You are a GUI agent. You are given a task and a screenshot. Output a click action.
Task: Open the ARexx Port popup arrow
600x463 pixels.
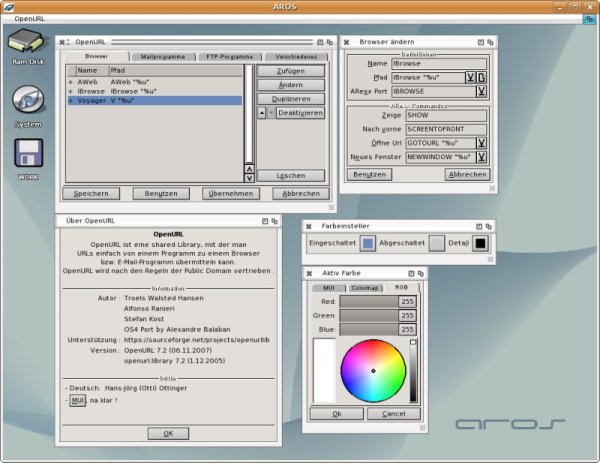481,92
